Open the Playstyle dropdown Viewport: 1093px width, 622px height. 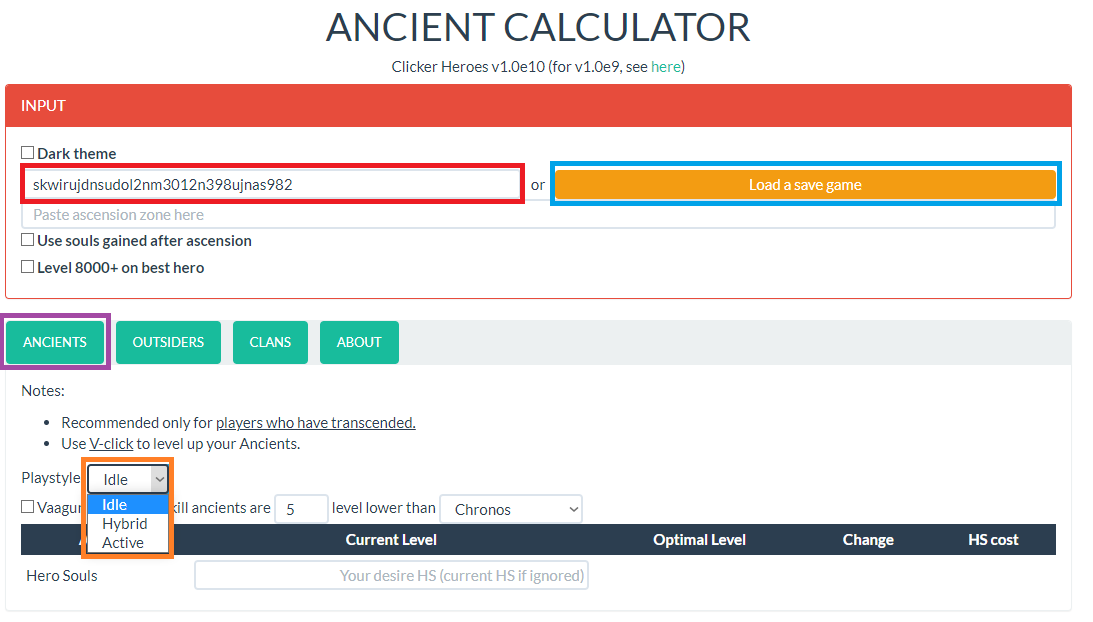click(x=128, y=479)
